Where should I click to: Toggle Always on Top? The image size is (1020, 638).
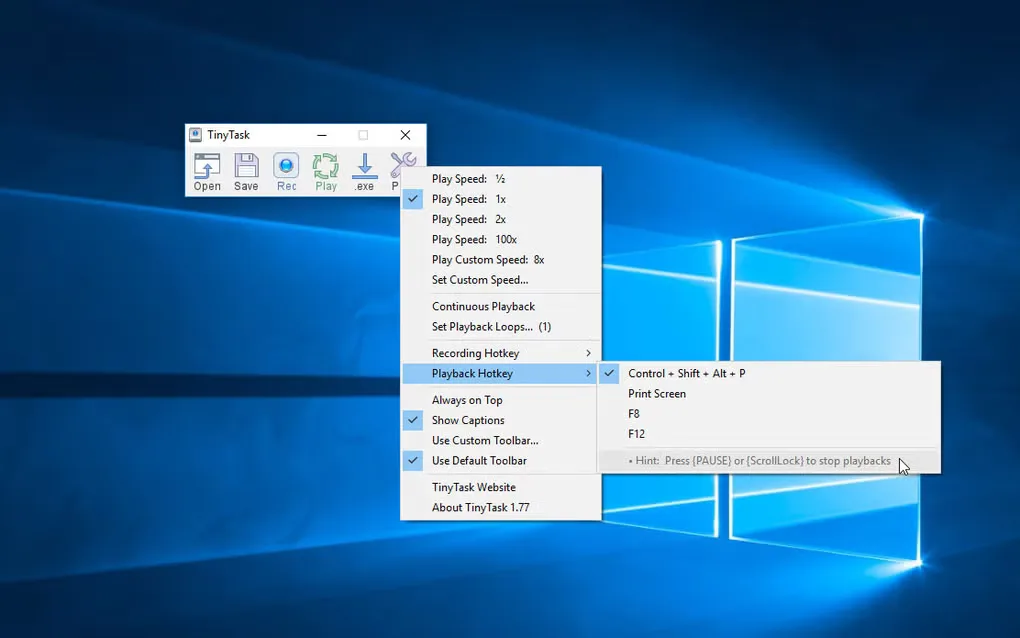click(x=500, y=400)
